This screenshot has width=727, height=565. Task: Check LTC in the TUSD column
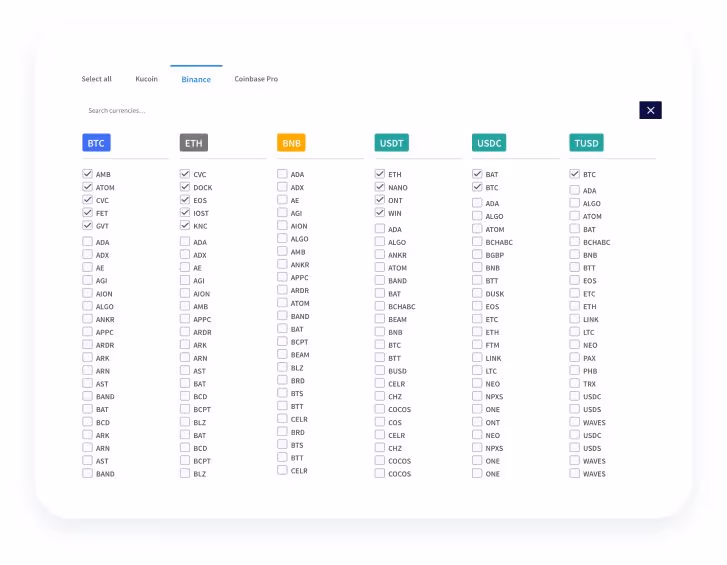coord(574,332)
